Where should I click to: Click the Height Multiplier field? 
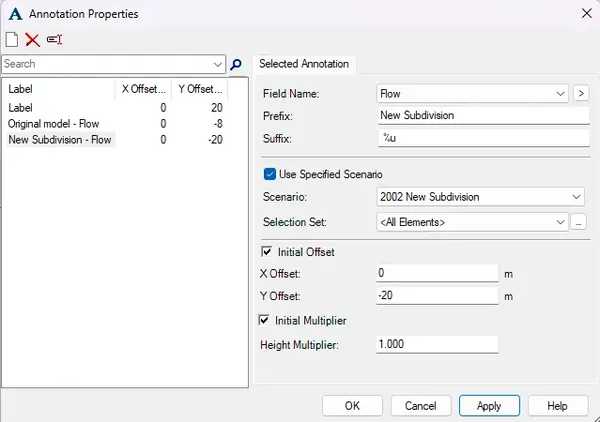tap(437, 344)
